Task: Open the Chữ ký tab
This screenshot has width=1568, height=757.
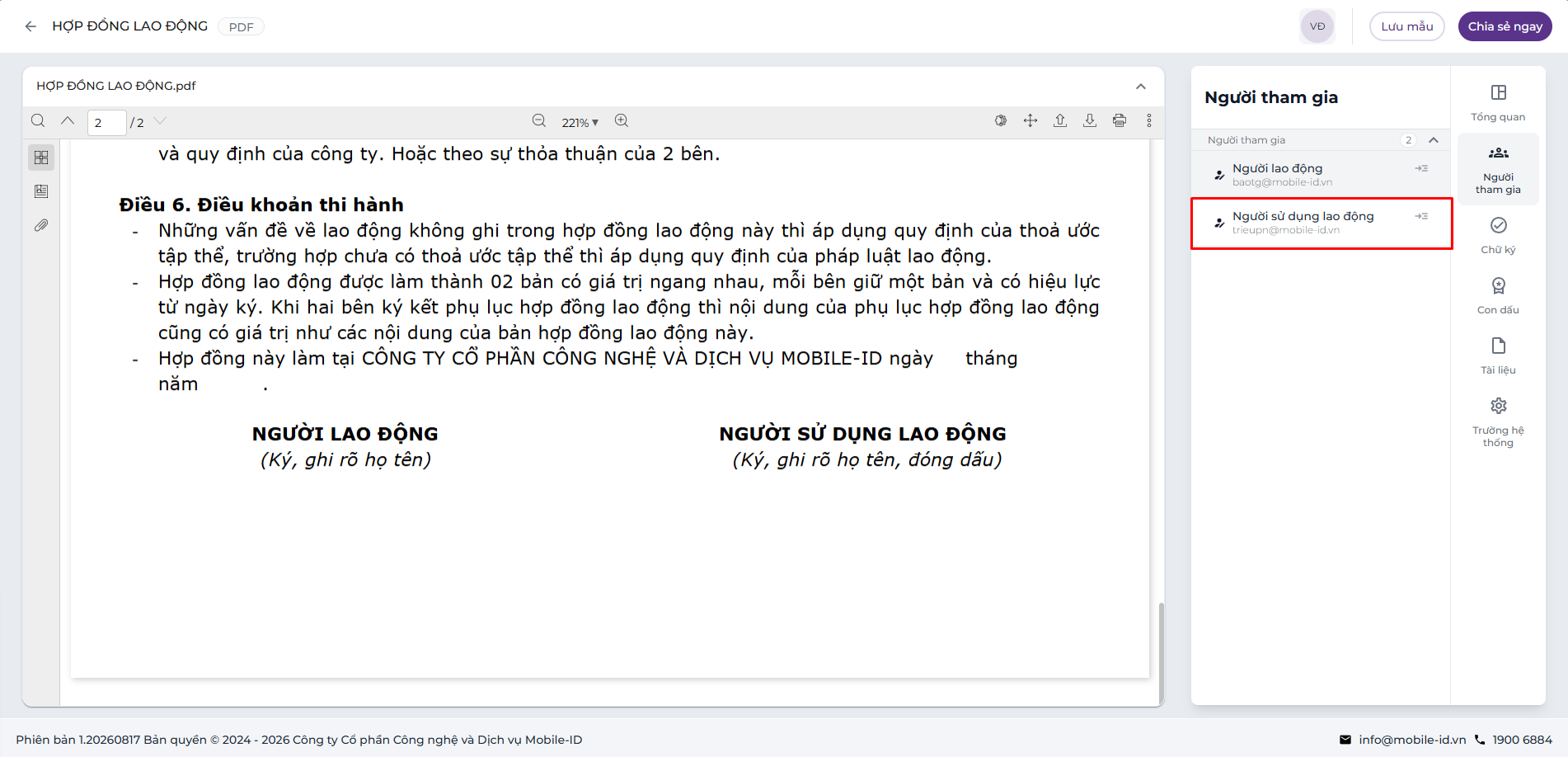Action: pyautogui.click(x=1498, y=236)
